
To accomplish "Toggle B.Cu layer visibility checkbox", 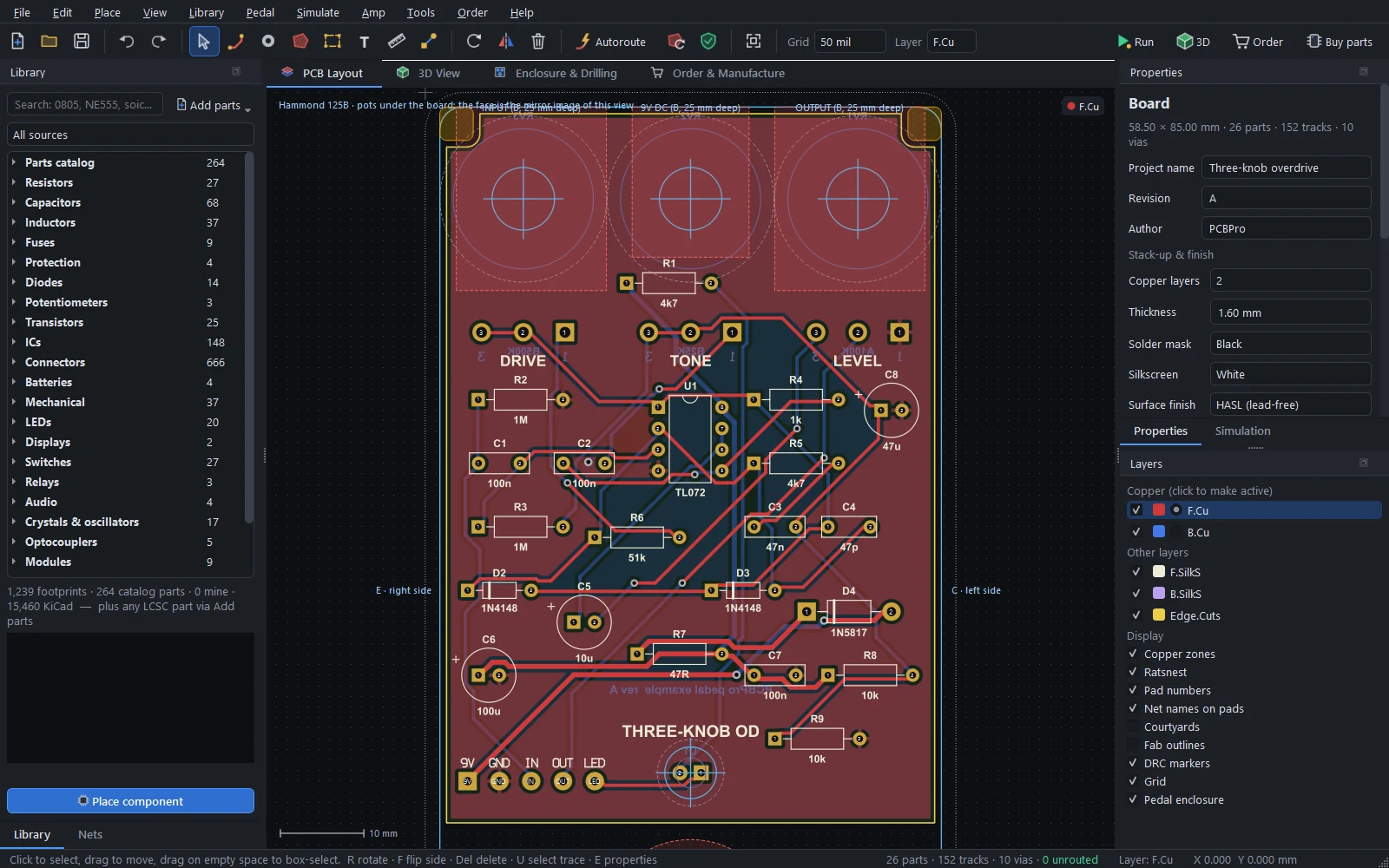I will pyautogui.click(x=1136, y=532).
